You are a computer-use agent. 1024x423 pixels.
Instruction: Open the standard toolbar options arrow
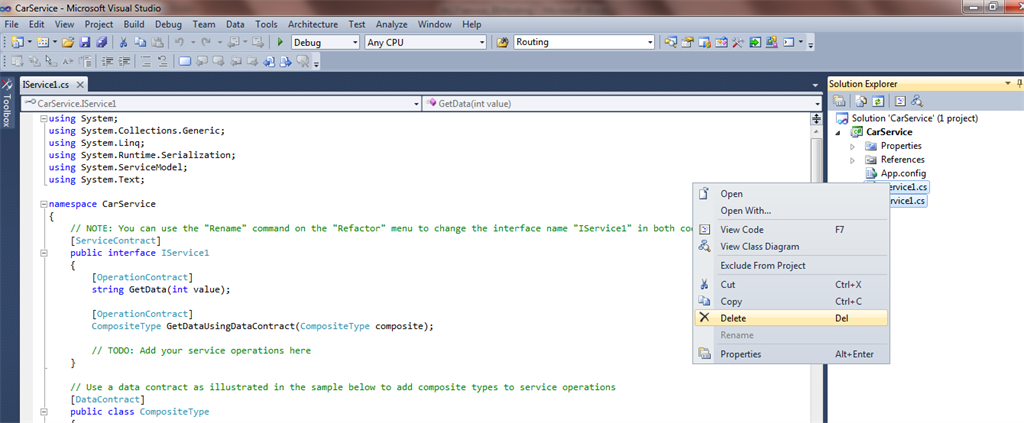click(810, 43)
